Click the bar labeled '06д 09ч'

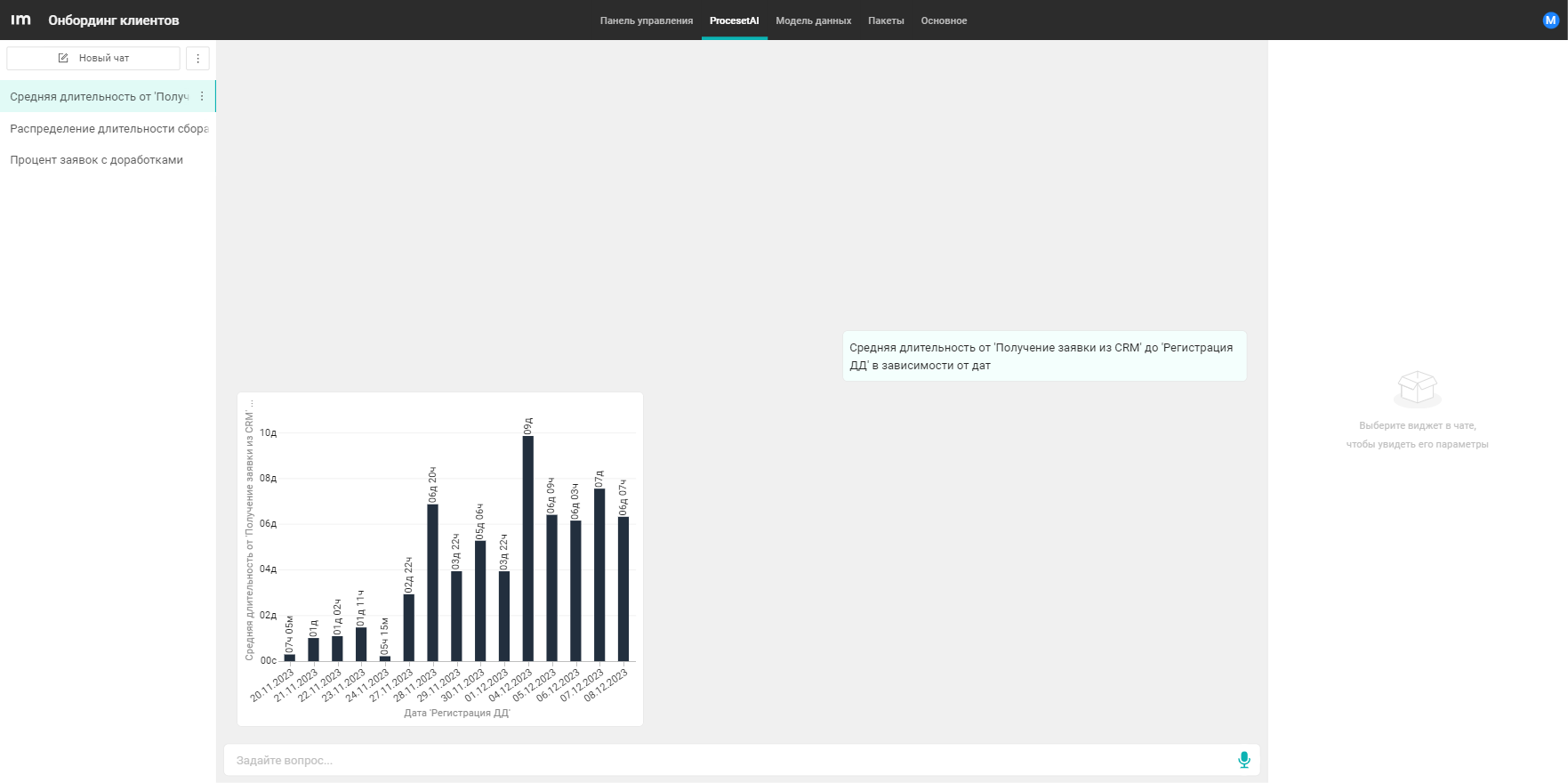551,588
